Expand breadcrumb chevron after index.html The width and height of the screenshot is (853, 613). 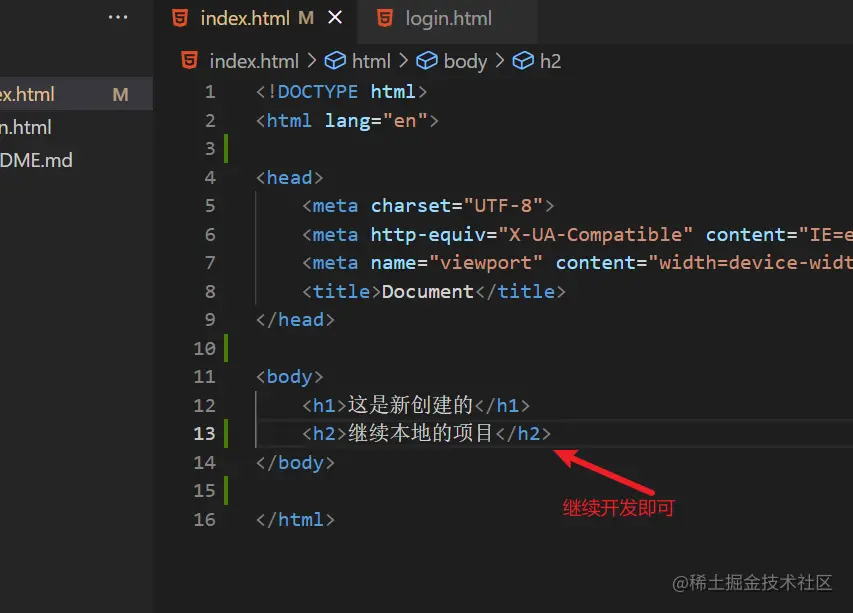click(312, 61)
